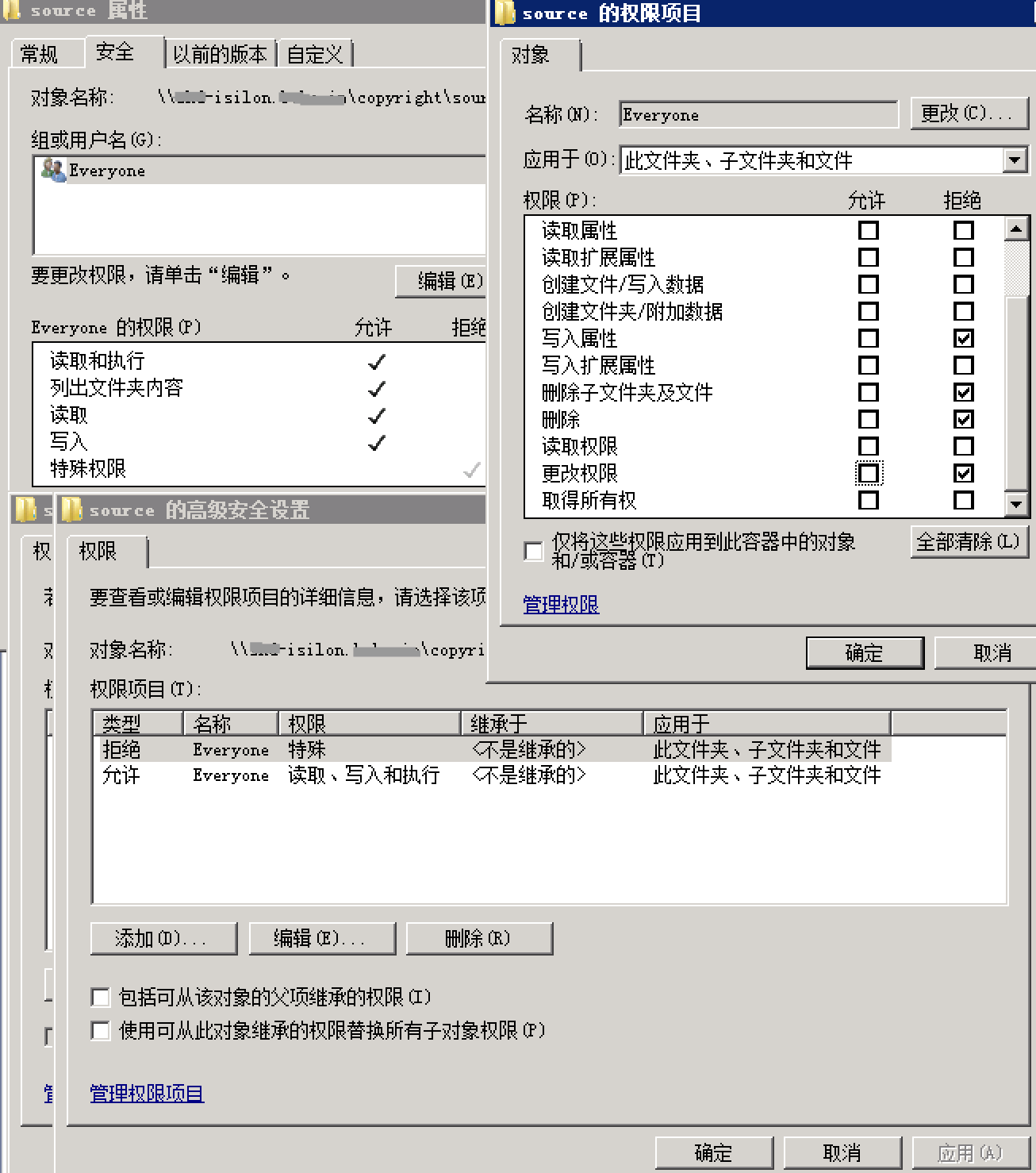Uncheck deny checkbox for 写入属性

964,338
